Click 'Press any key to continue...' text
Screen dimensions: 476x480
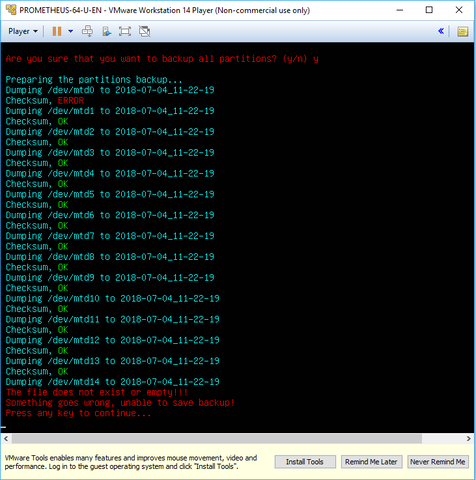(78, 413)
